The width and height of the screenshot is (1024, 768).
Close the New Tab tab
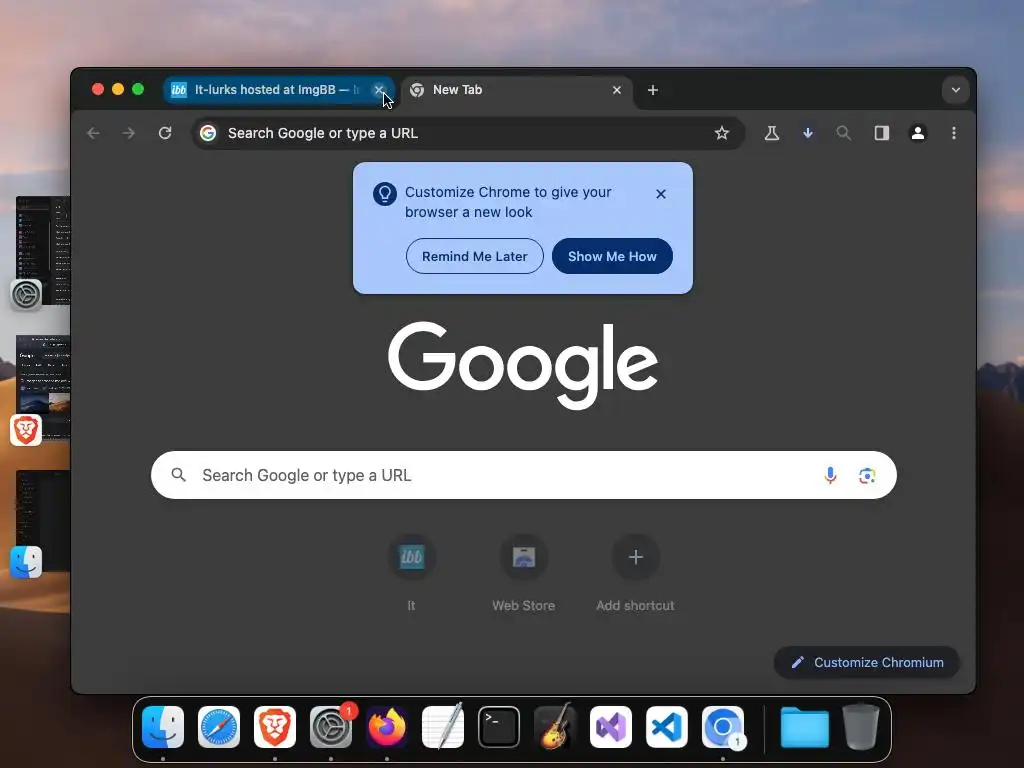click(x=616, y=90)
